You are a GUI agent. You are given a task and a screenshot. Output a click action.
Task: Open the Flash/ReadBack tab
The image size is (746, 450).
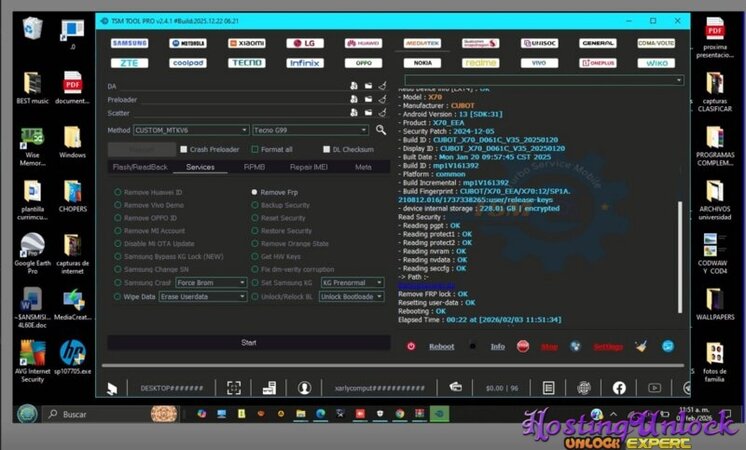139,167
